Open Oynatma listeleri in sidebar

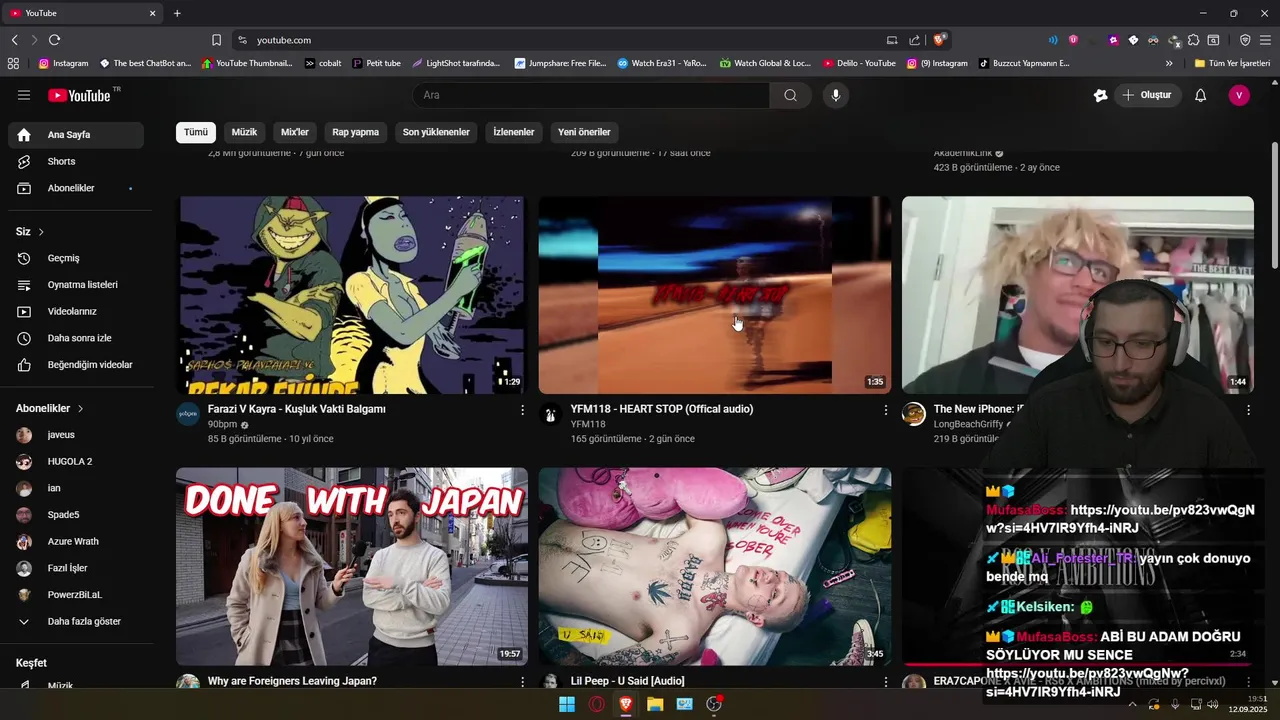coord(76,285)
